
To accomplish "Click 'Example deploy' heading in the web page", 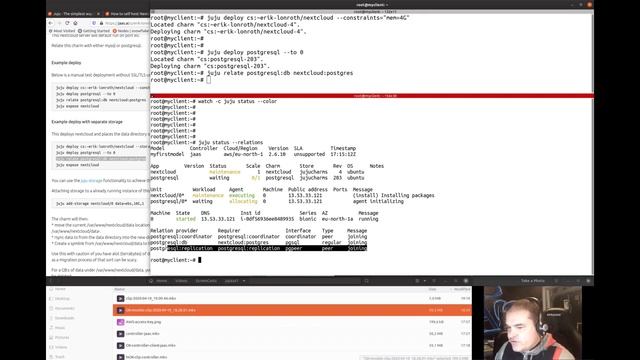I will [66, 63].
